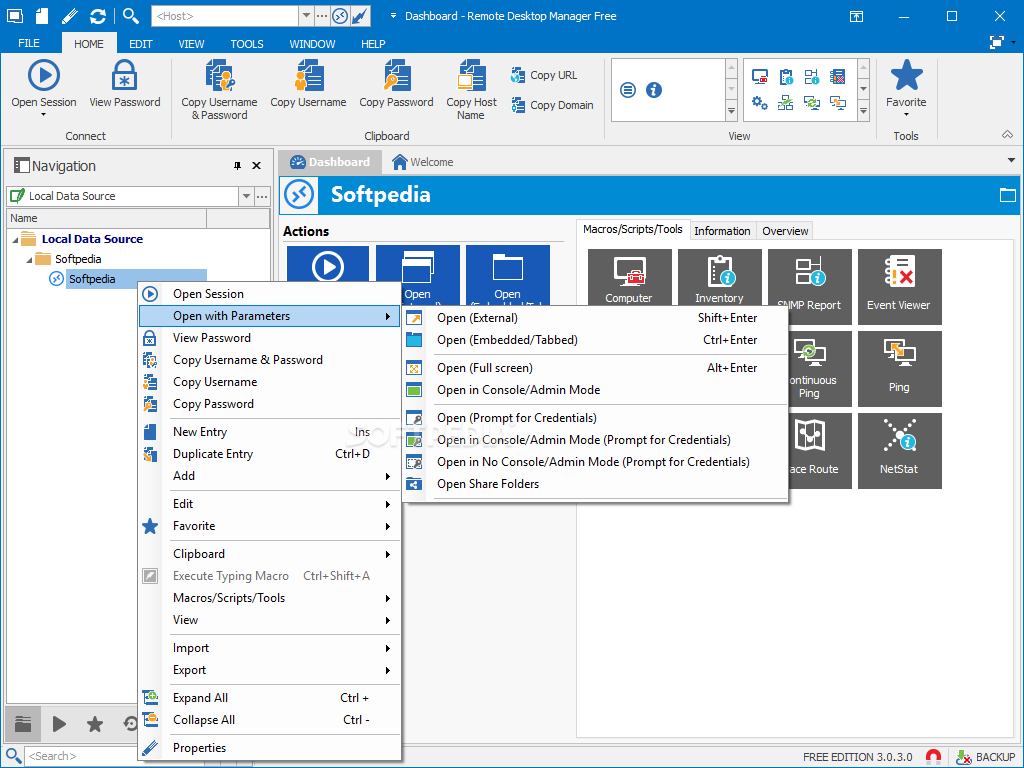Image resolution: width=1024 pixels, height=768 pixels.
Task: Click the Name column header
Action: tap(106, 218)
